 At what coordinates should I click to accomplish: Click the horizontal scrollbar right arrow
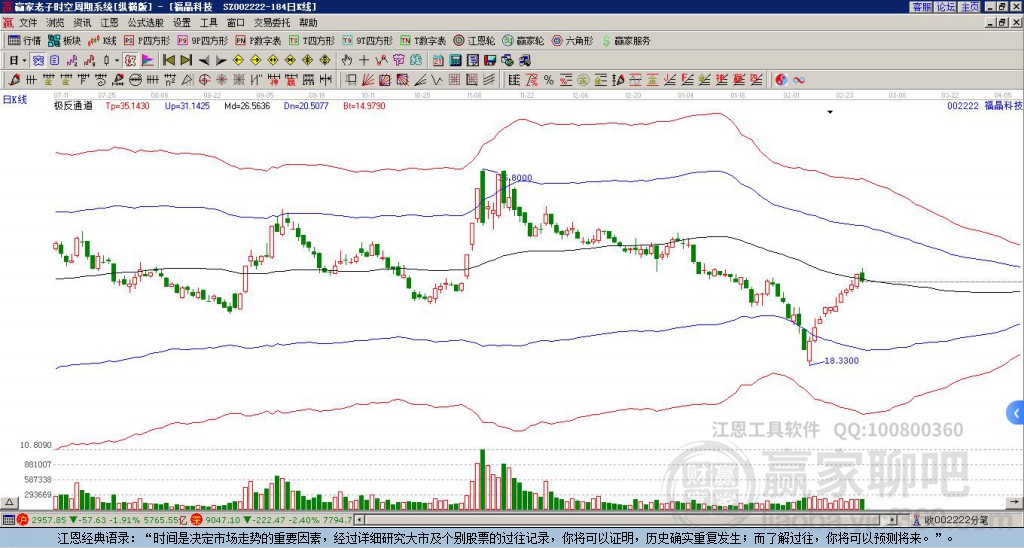(x=893, y=520)
